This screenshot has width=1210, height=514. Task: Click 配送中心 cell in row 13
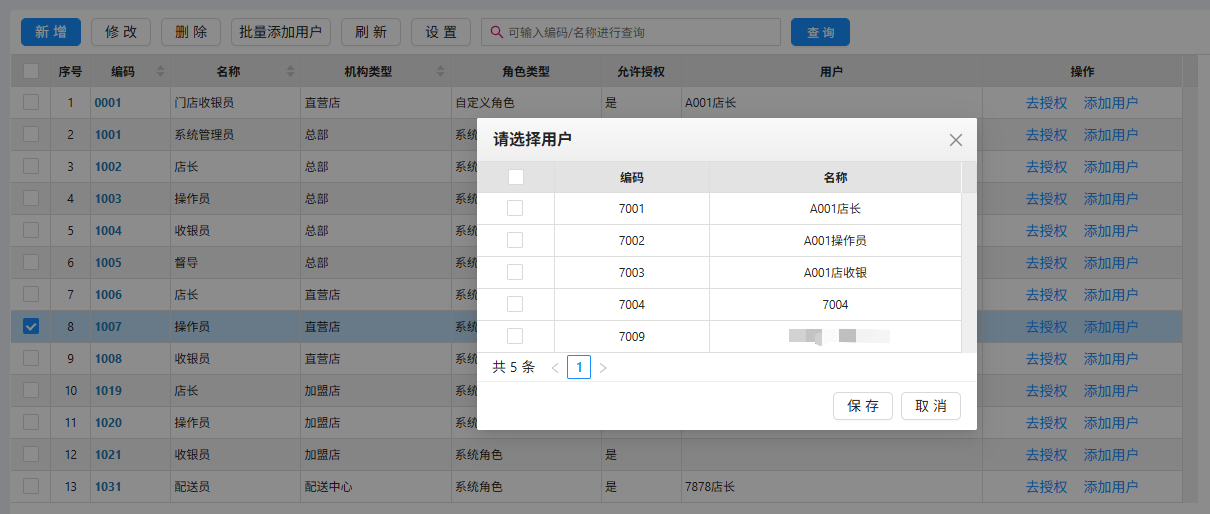click(x=376, y=486)
